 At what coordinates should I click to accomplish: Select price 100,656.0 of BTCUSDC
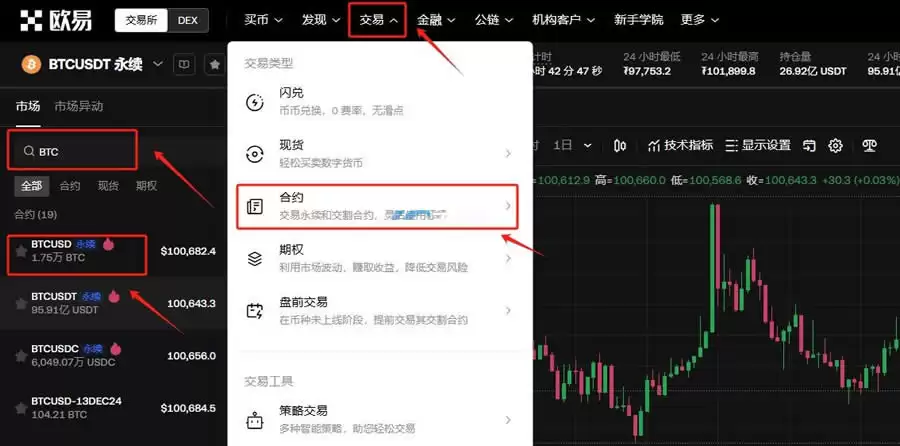click(192, 356)
